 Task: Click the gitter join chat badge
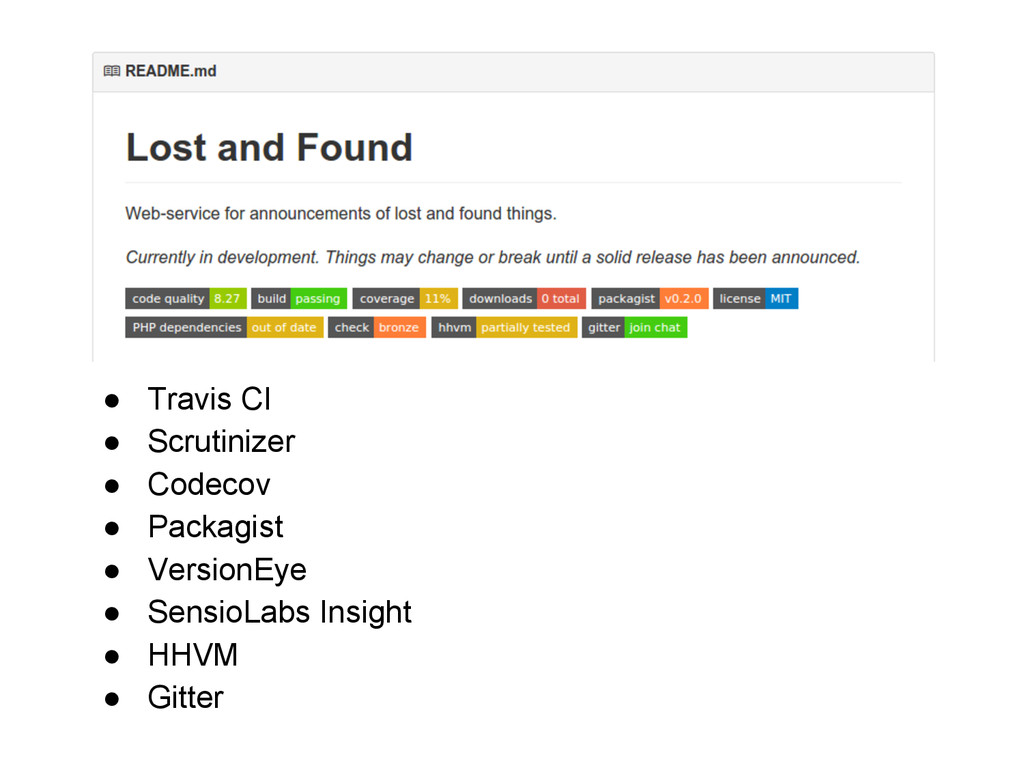coord(634,327)
